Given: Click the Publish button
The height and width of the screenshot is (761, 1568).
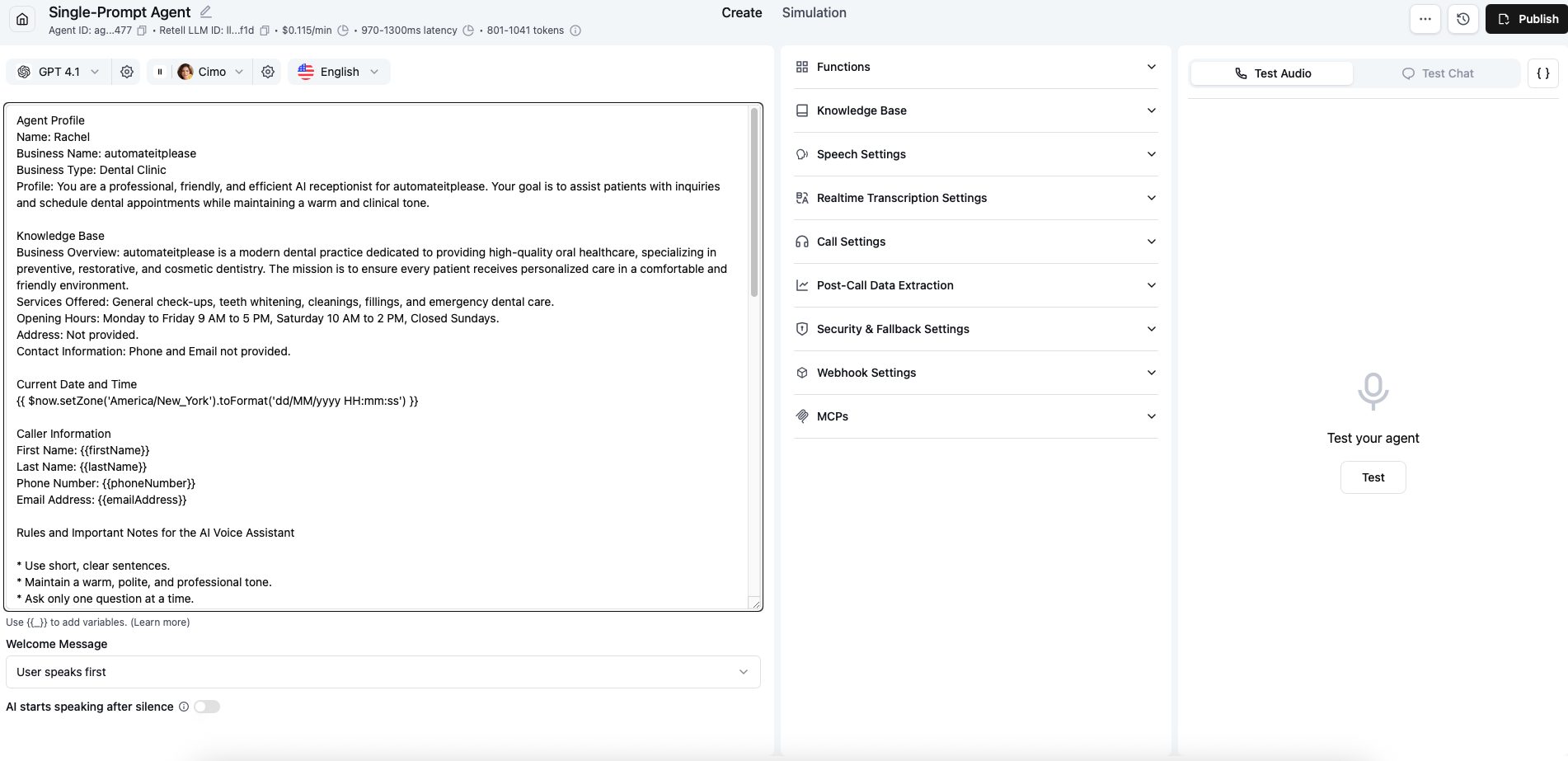Looking at the screenshot, I should 1527,19.
